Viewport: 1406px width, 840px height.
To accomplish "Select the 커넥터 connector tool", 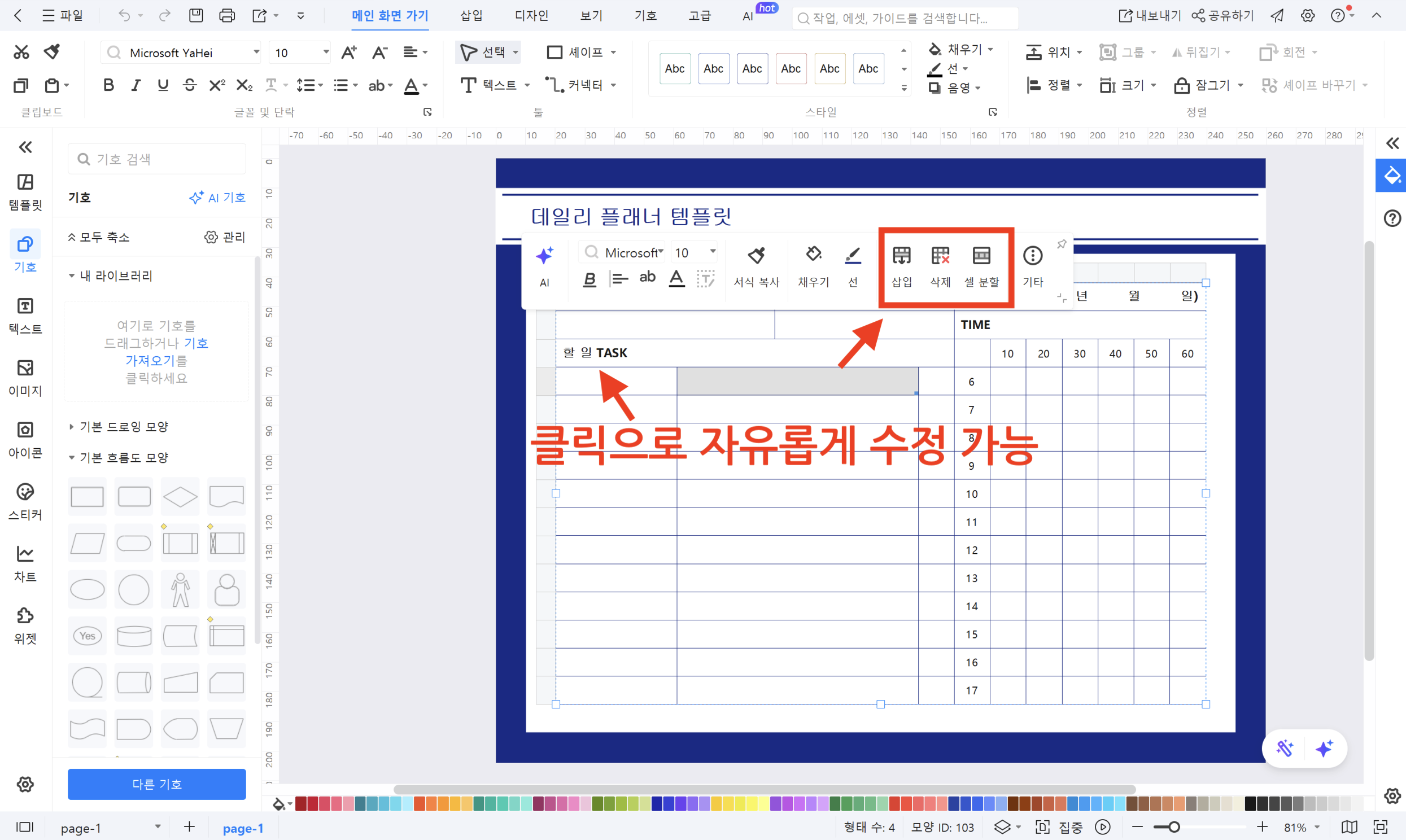I will click(573, 85).
